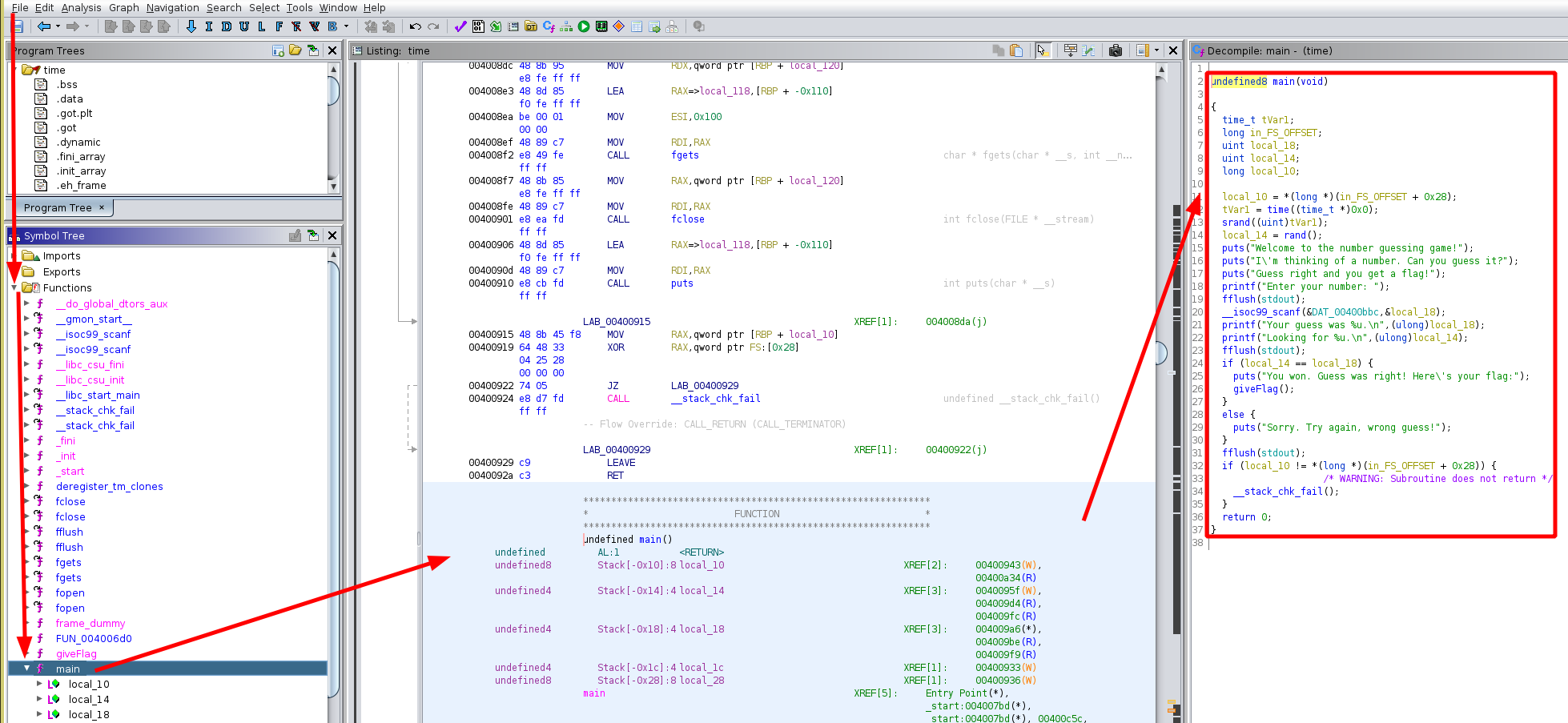Open the back-navigation history dropdown arrow
The width and height of the screenshot is (1568, 723).
point(58,26)
